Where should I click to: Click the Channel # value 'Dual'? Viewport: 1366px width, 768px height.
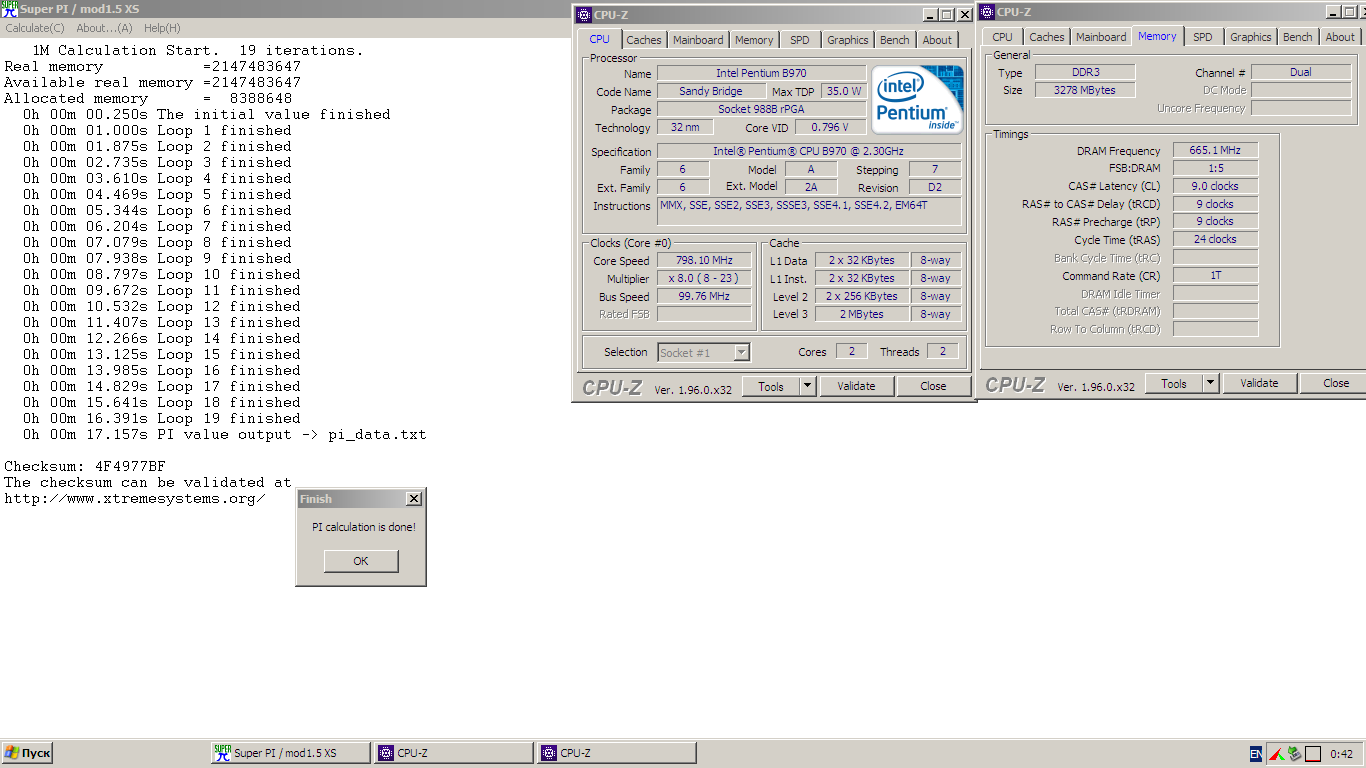click(x=1301, y=72)
